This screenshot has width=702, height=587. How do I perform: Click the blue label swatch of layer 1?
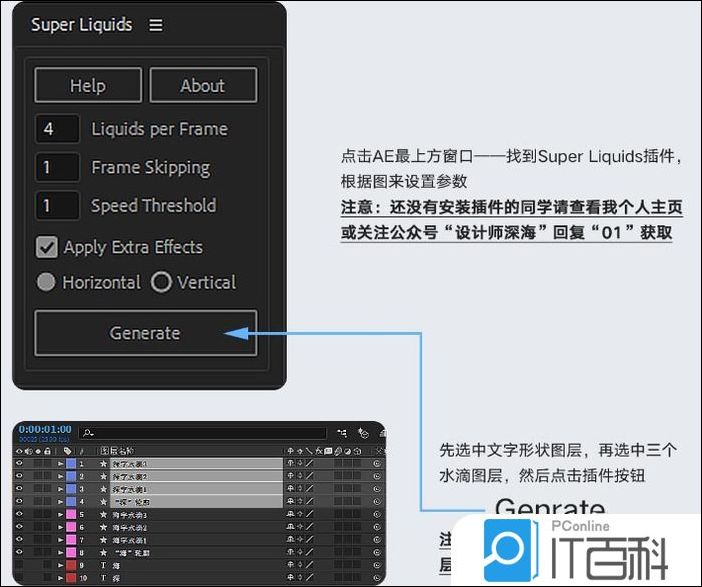click(71, 464)
